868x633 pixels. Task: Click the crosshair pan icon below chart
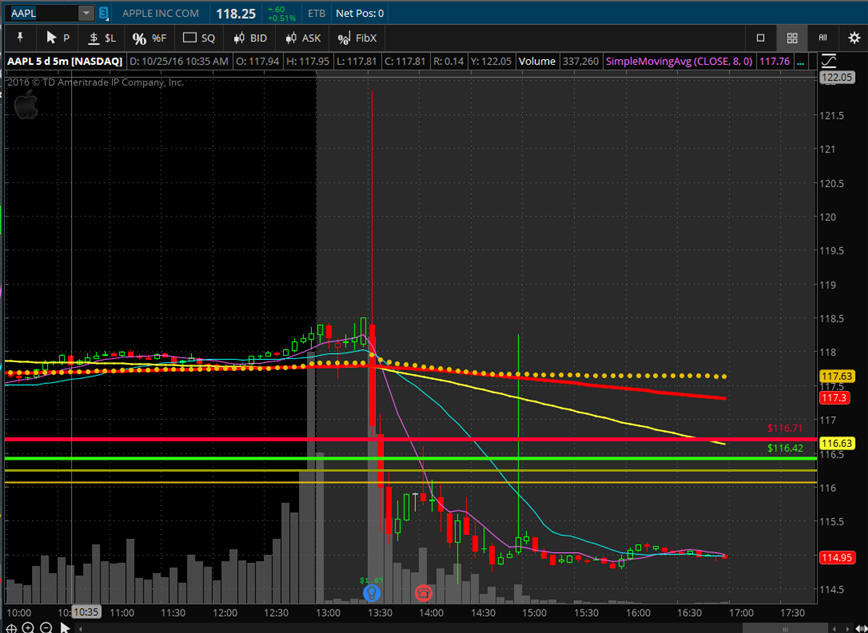[x=12, y=627]
